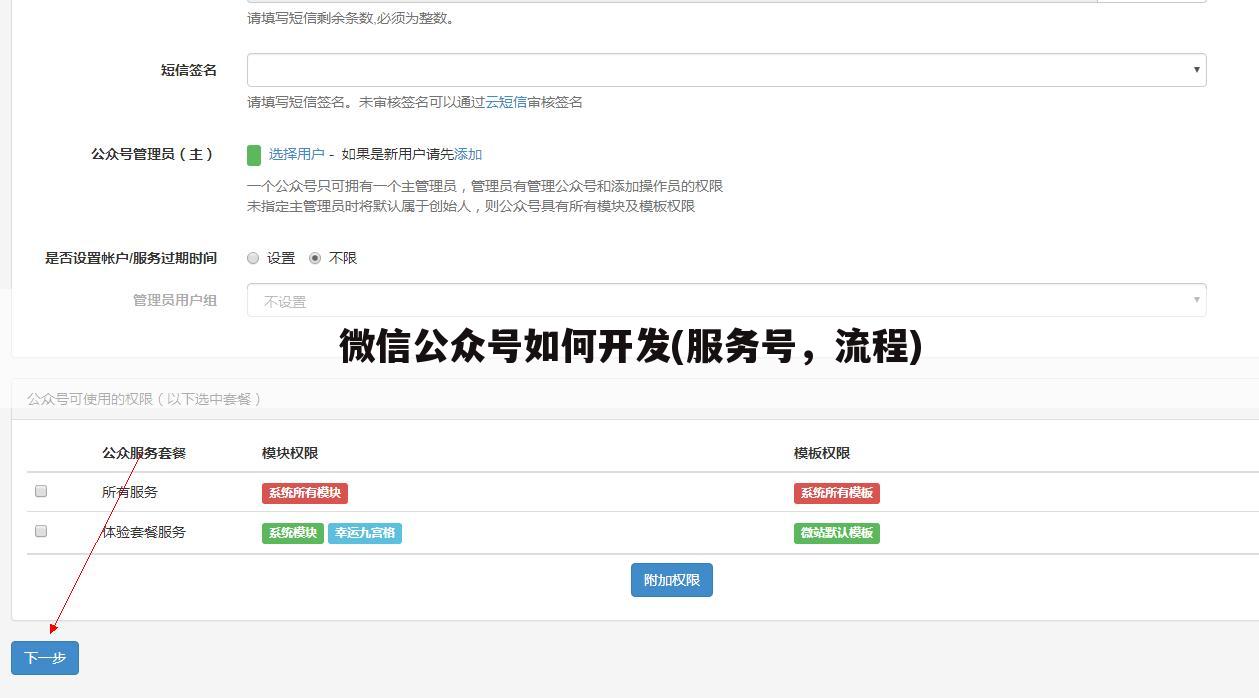1259x698 pixels.
Task: Click the 公众号管理员（主） label
Action: click(154, 154)
